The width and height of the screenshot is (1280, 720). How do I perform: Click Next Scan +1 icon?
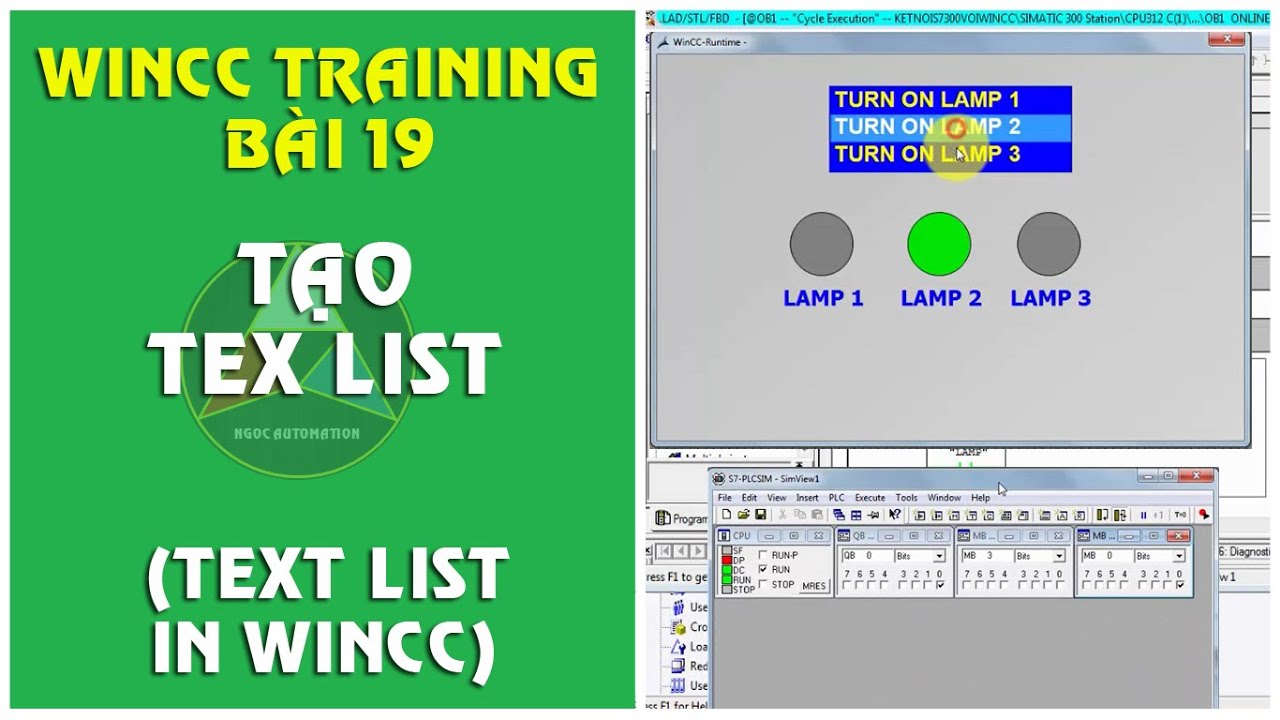[x=1158, y=514]
